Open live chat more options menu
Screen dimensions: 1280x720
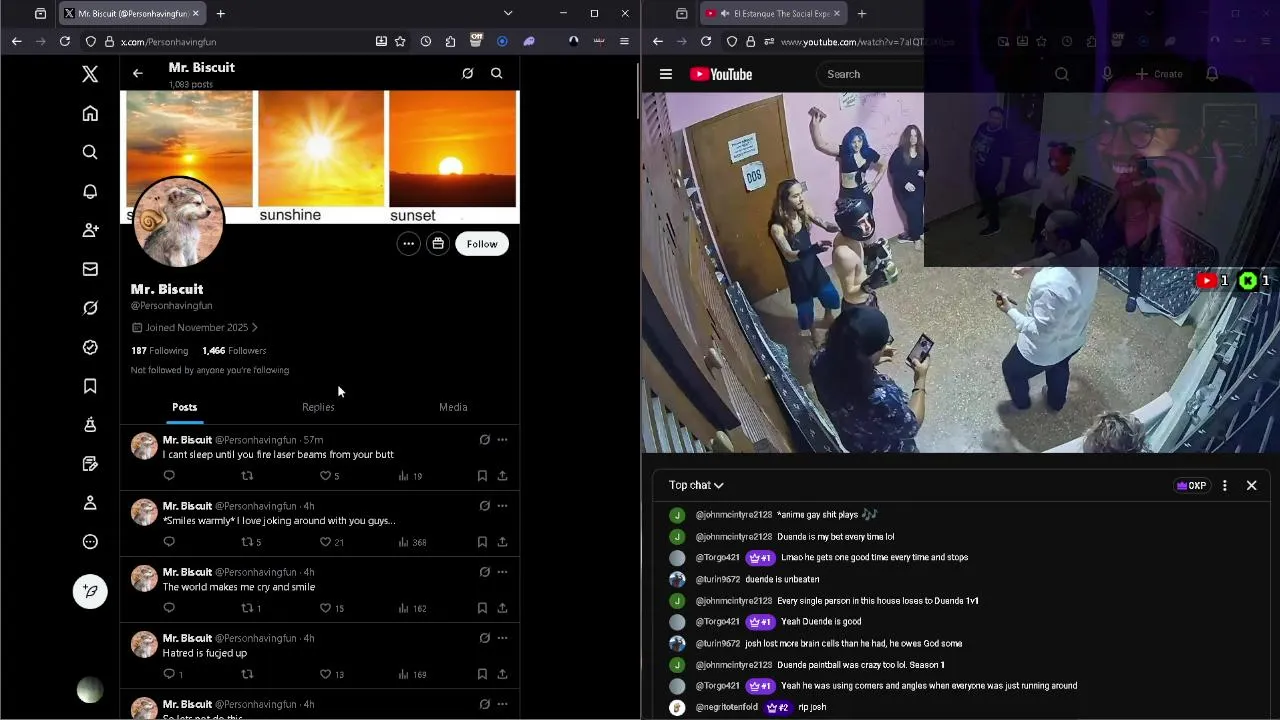coord(1225,486)
